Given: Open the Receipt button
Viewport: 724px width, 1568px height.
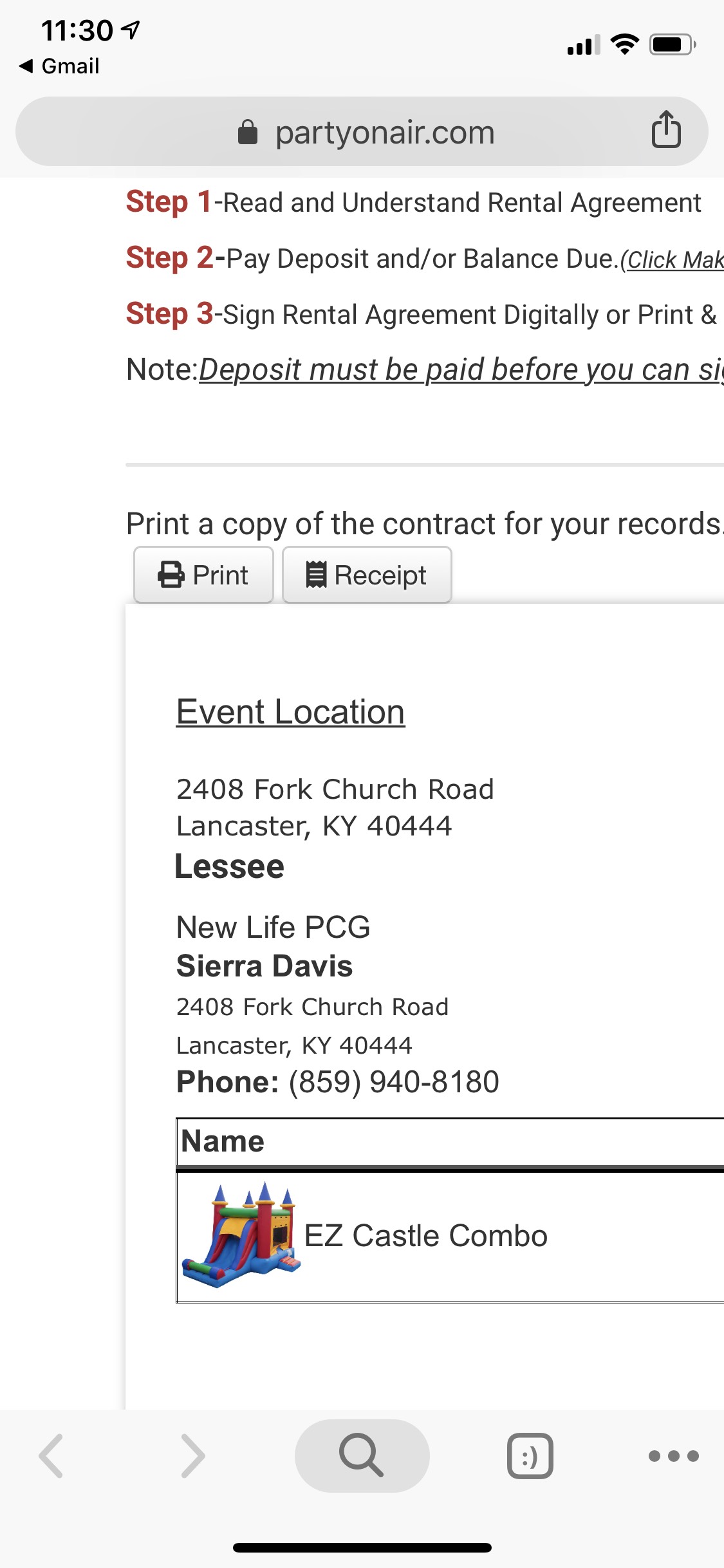Looking at the screenshot, I should (x=367, y=575).
